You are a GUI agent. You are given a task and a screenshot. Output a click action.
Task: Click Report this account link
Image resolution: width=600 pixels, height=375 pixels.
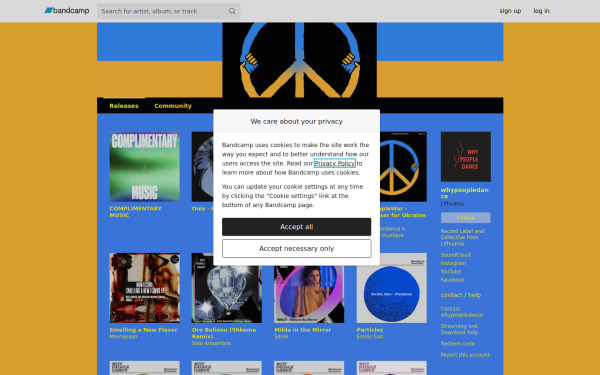pyautogui.click(x=465, y=355)
